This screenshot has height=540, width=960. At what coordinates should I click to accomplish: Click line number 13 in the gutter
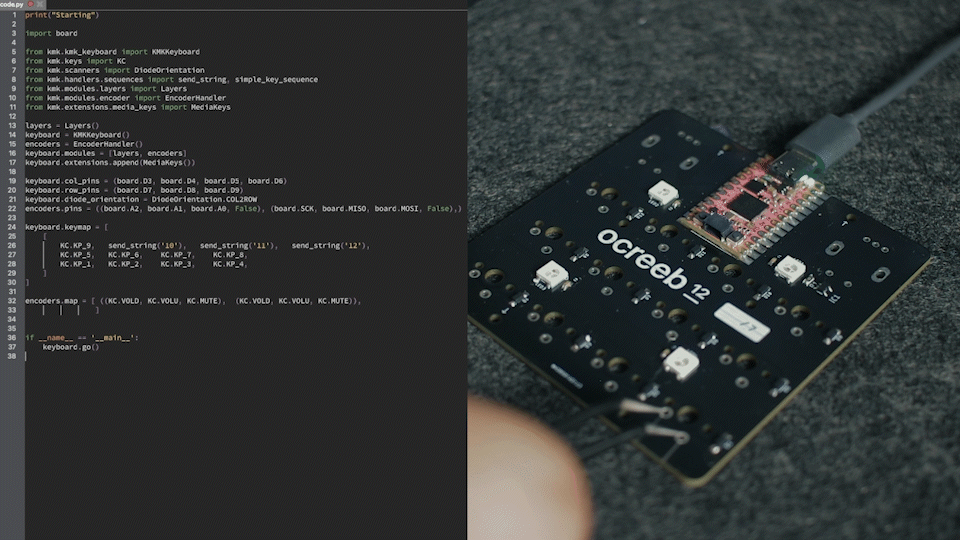coord(12,126)
